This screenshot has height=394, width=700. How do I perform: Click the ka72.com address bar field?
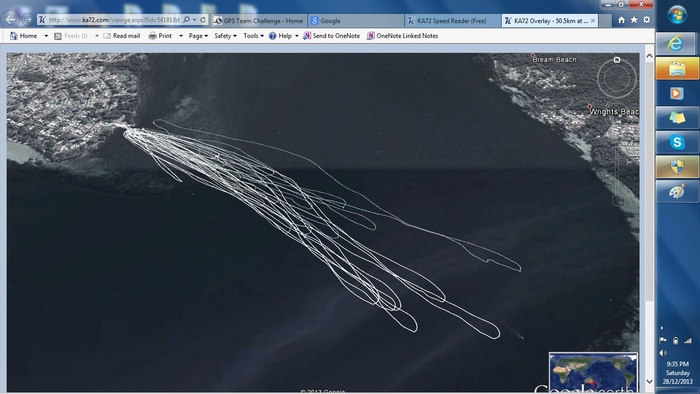[x=114, y=20]
